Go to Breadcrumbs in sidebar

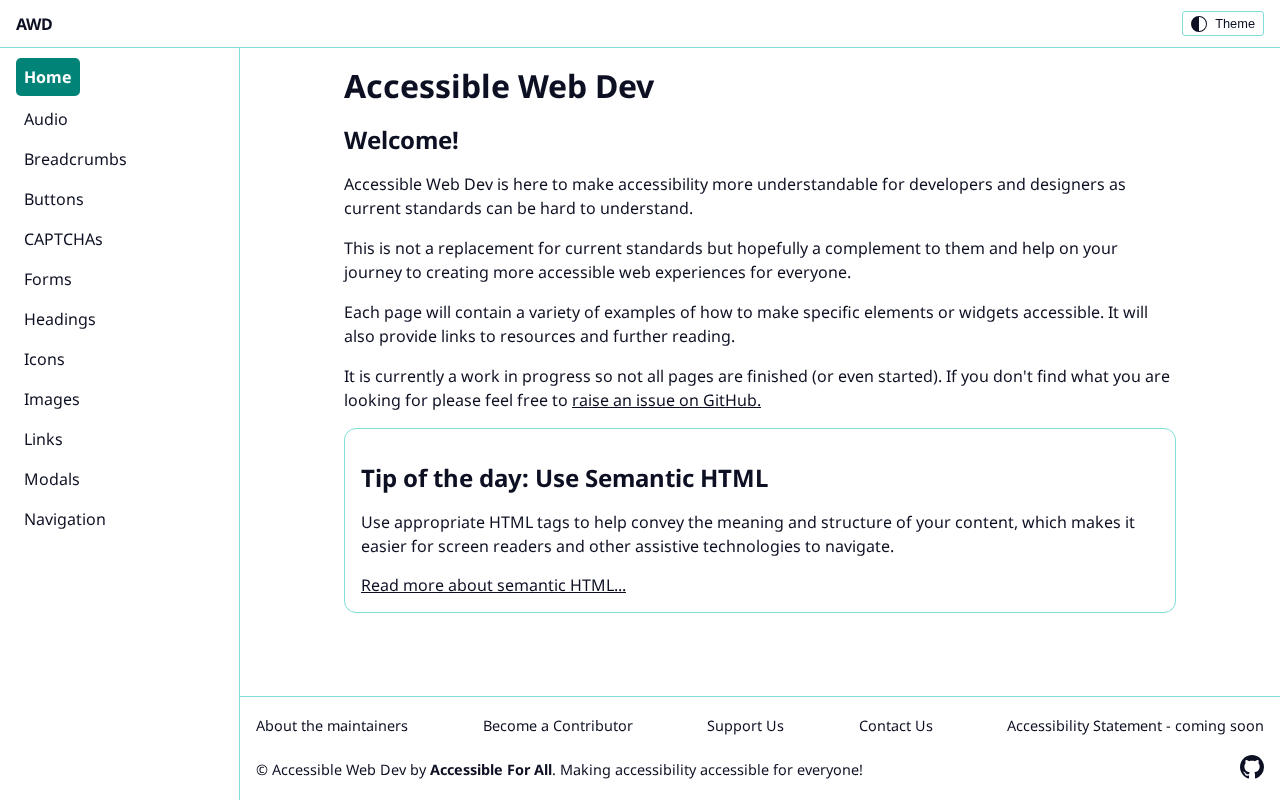click(75, 159)
